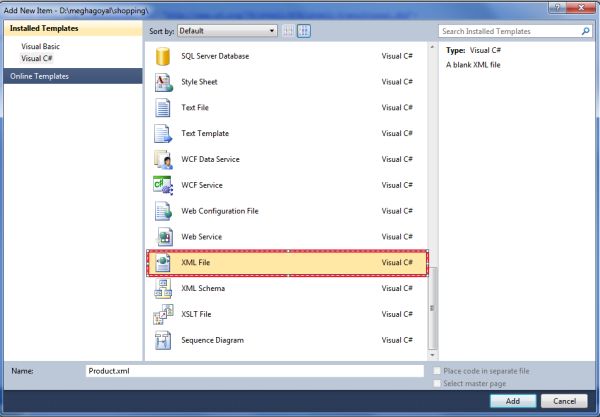
Task: Select Visual Basic in templates tree
Action: pos(40,46)
